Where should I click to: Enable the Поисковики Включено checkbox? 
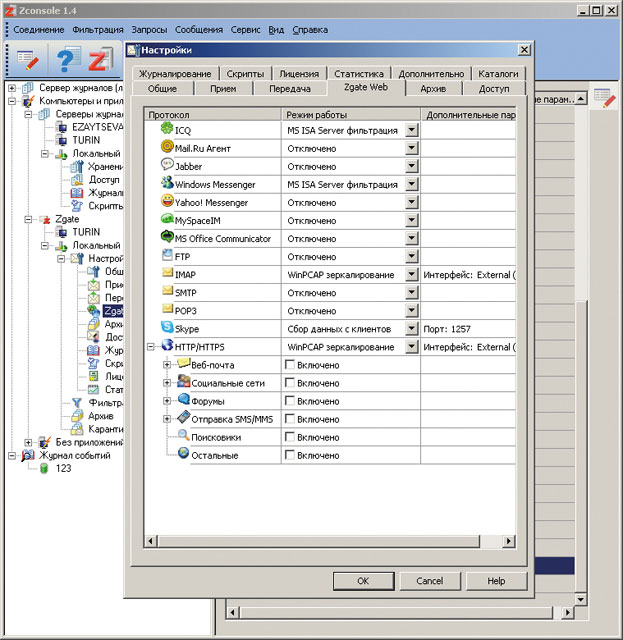[x=289, y=437]
